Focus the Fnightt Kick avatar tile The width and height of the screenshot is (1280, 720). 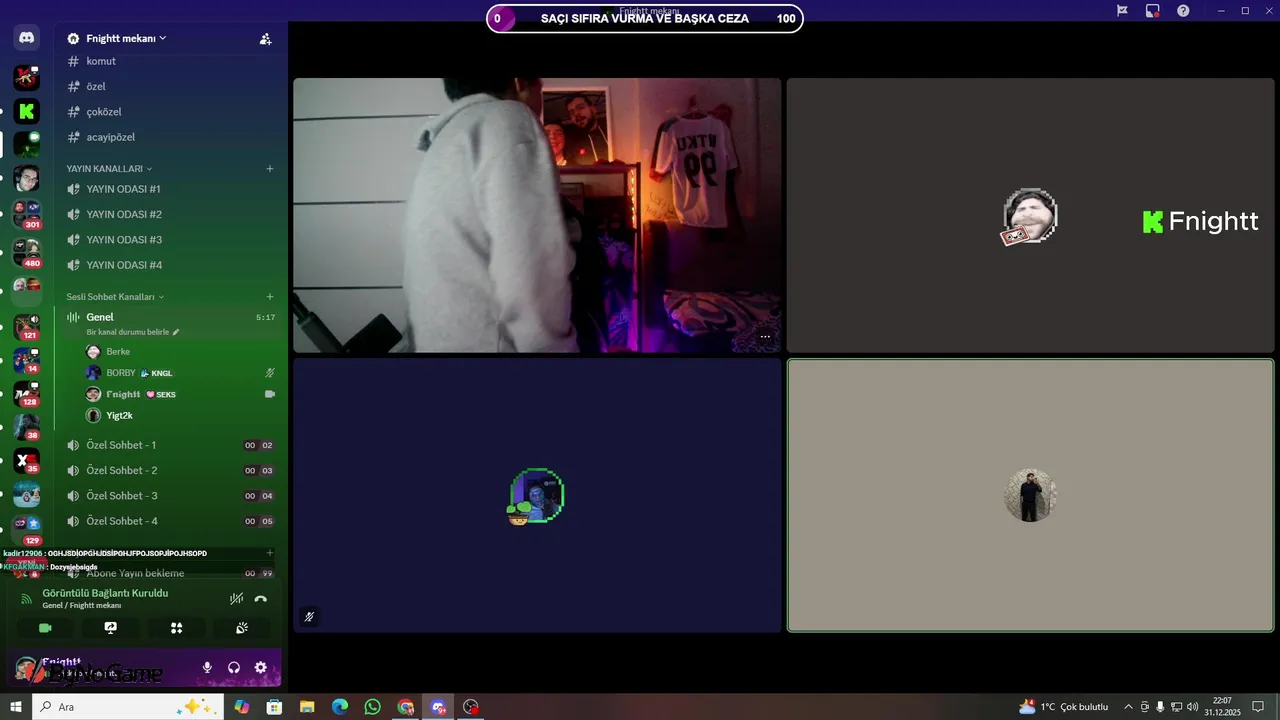(x=1030, y=215)
